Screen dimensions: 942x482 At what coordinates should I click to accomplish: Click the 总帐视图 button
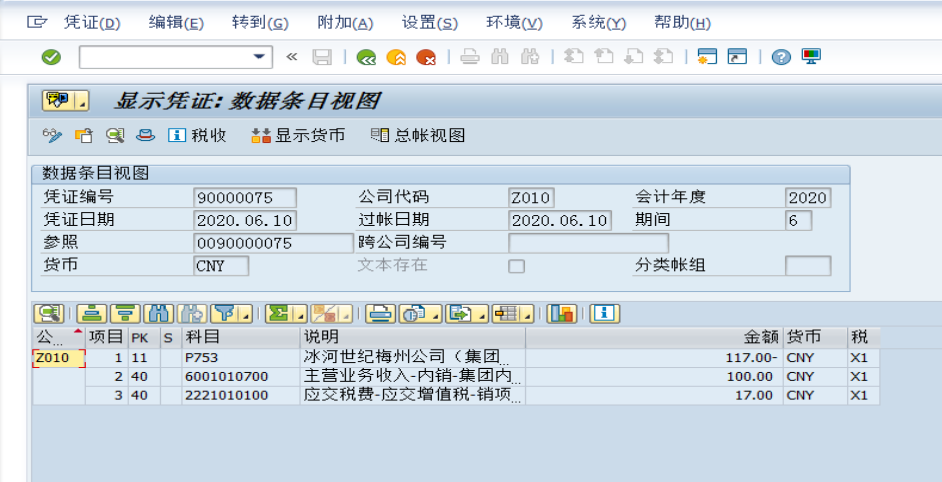pos(418,136)
